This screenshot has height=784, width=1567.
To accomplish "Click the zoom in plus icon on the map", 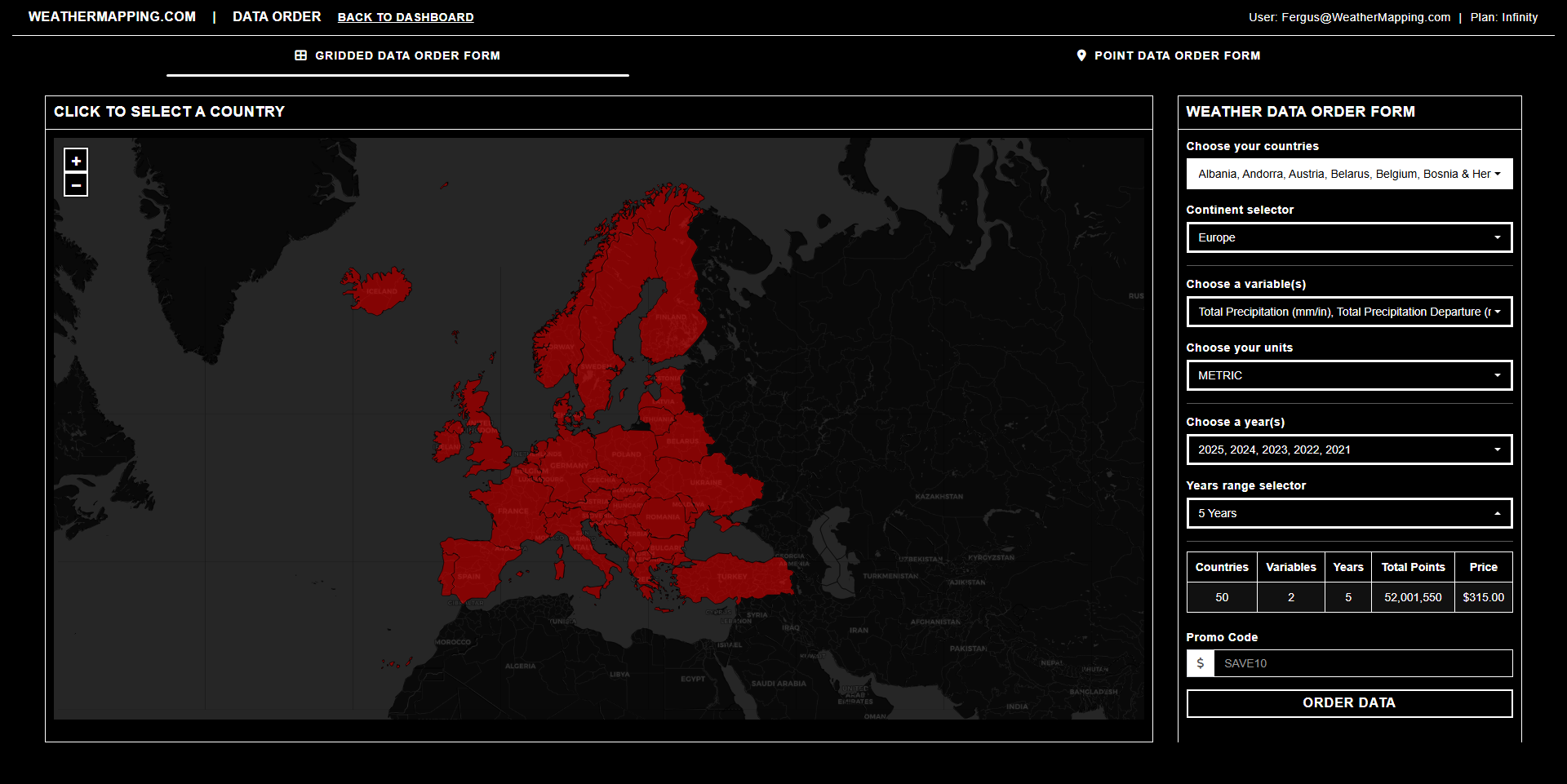I will tap(75, 159).
